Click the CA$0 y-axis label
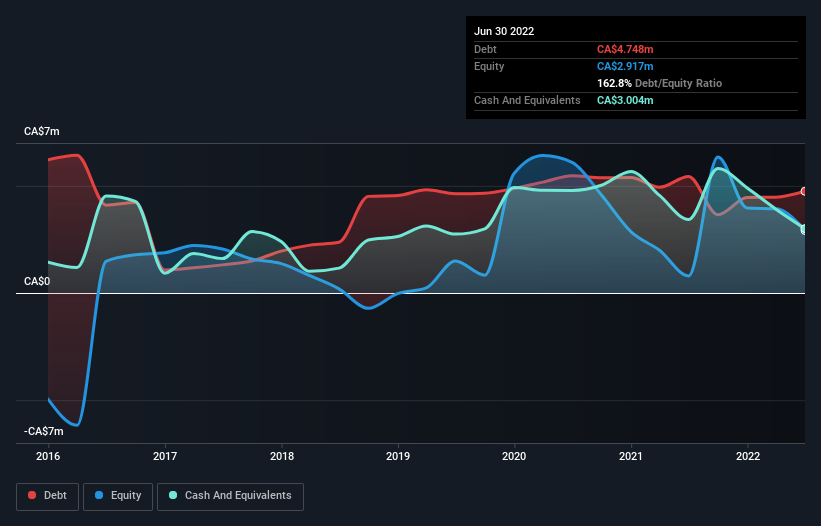821x526 pixels. (x=37, y=282)
